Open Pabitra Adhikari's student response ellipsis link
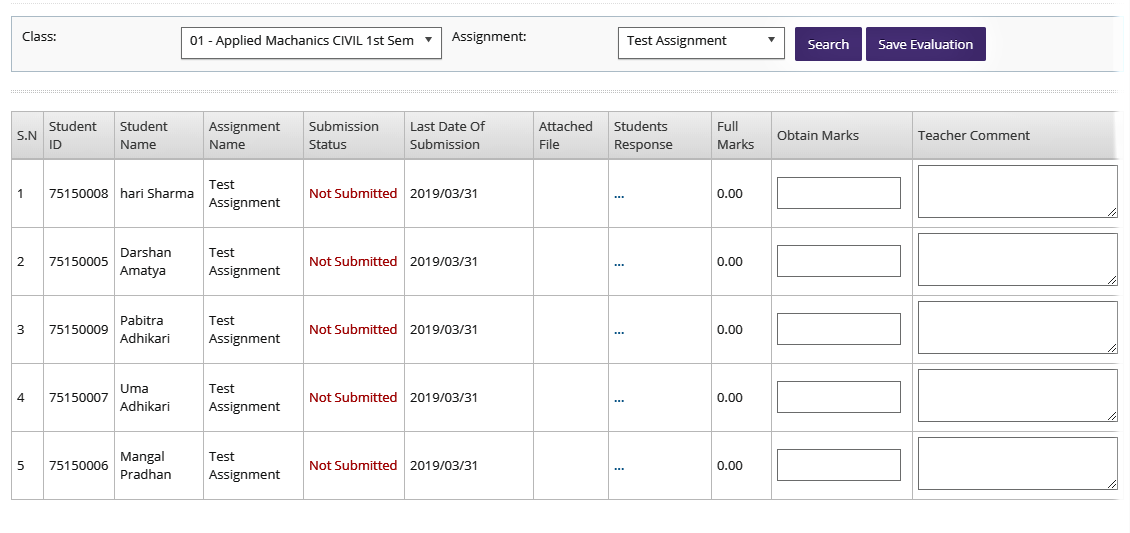Screen dimensions: 1130x533 pos(619,331)
